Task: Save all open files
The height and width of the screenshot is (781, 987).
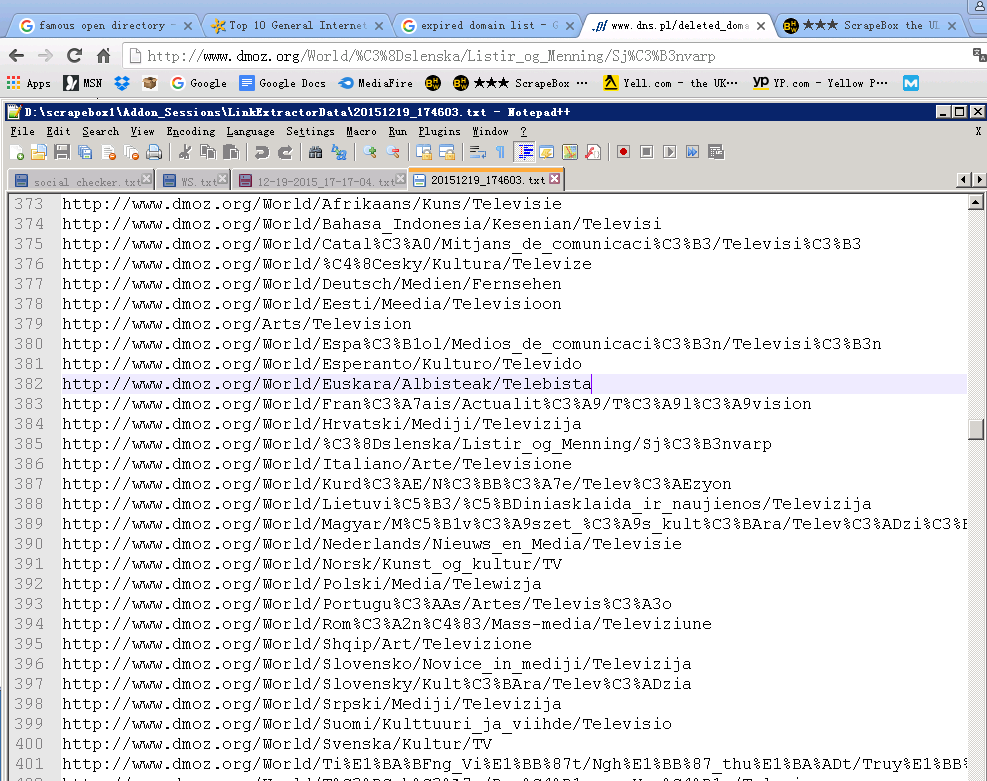Action: click(x=85, y=152)
